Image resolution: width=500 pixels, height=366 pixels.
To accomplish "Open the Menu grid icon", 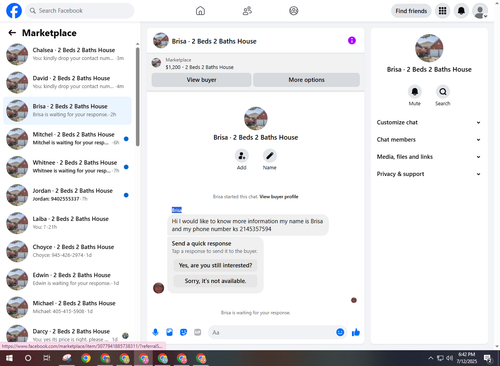I will click(x=442, y=11).
